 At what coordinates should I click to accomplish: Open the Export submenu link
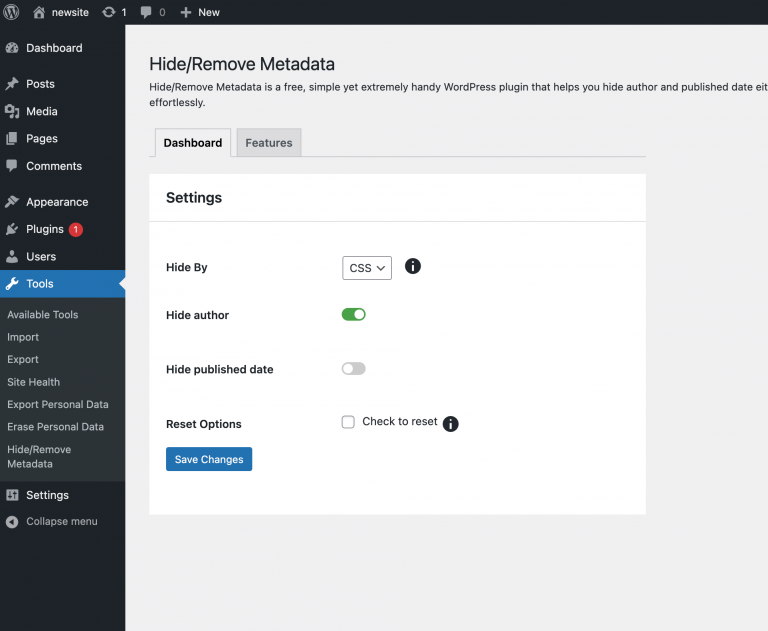[x=23, y=359]
